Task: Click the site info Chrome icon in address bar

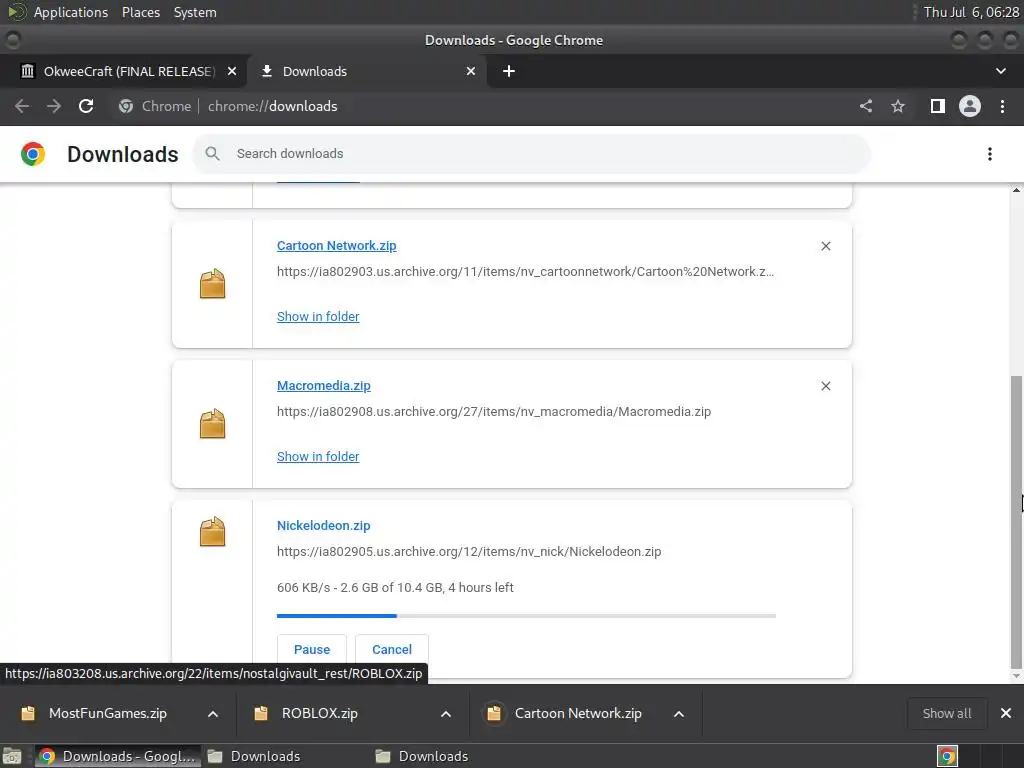Action: point(126,106)
